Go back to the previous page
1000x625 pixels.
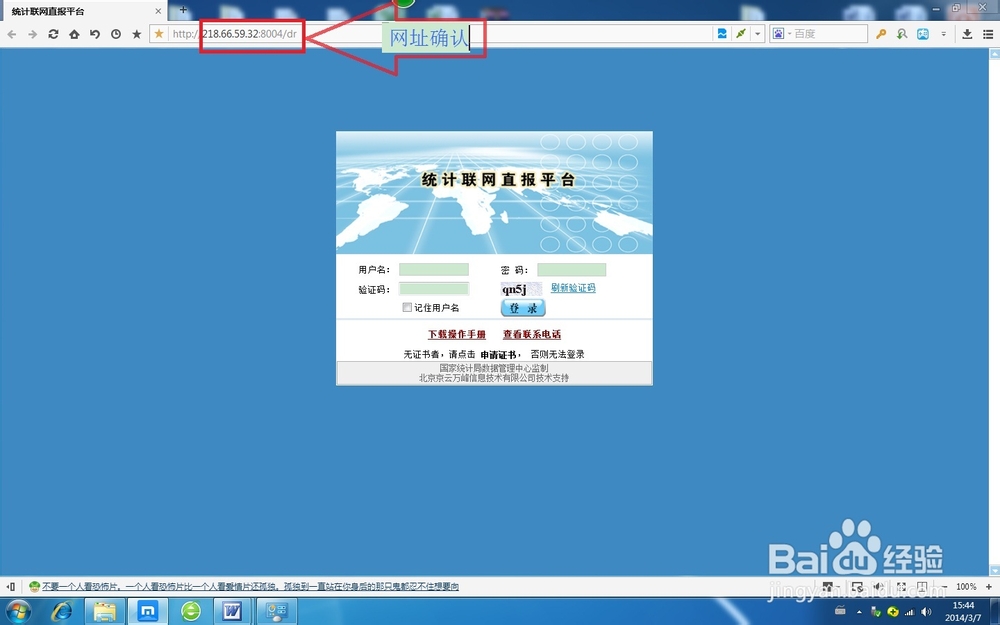[11, 34]
